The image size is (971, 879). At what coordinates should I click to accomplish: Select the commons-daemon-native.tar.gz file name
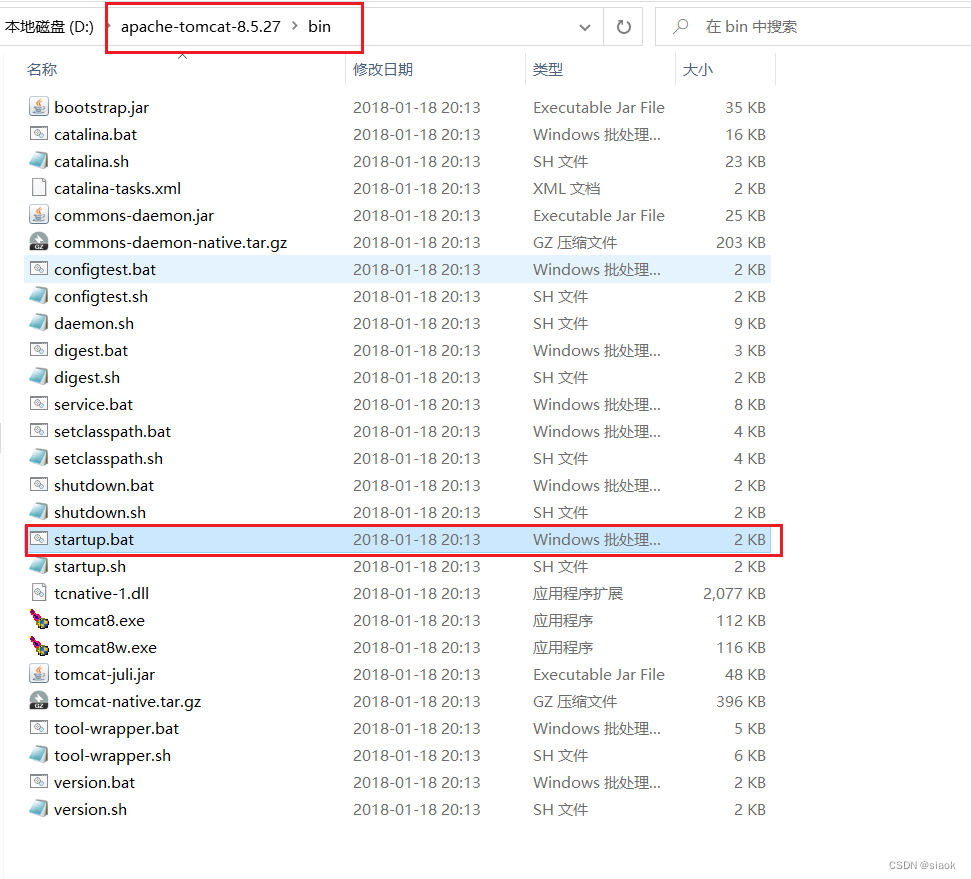click(171, 243)
